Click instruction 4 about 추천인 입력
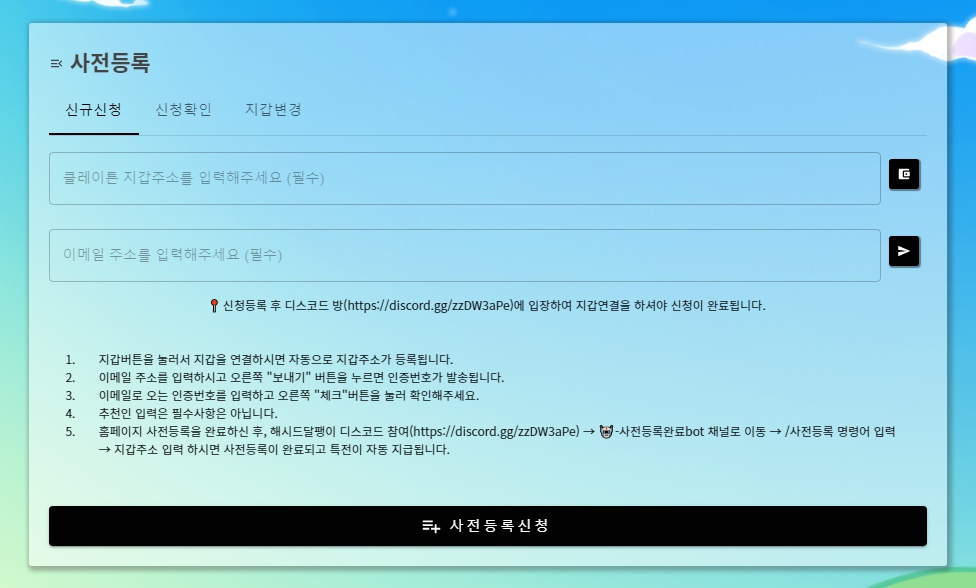 tap(188, 414)
